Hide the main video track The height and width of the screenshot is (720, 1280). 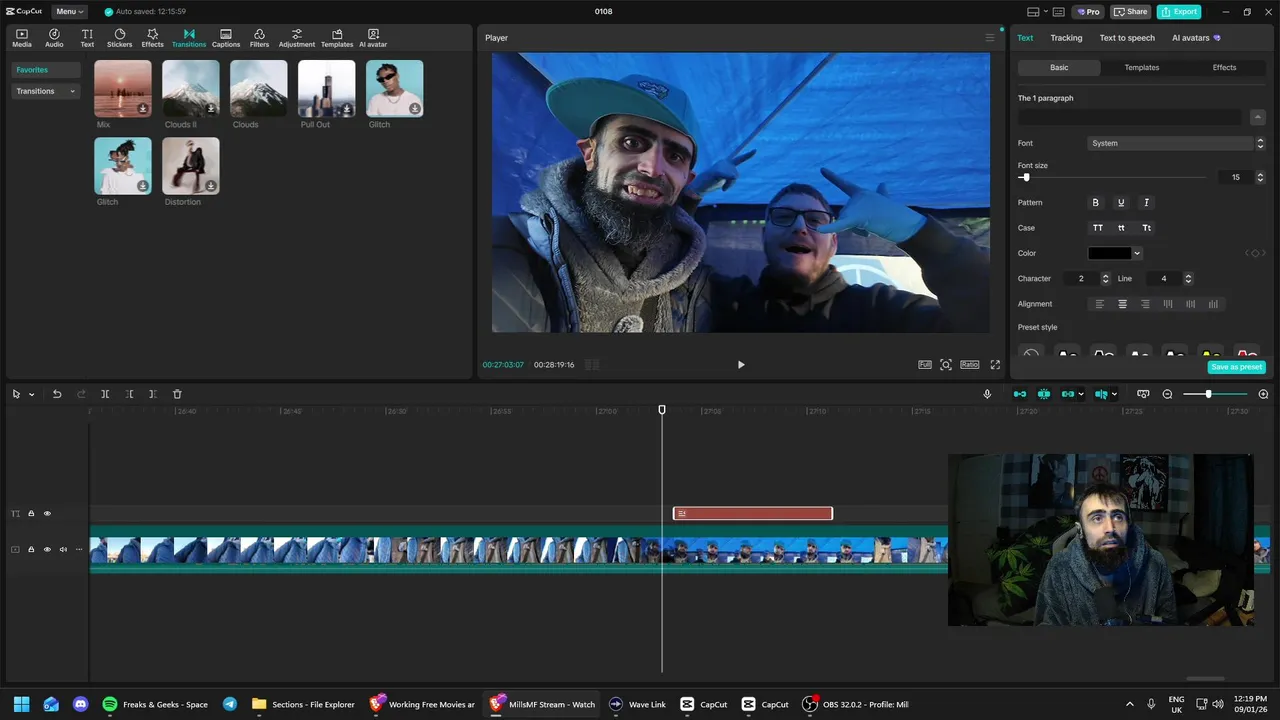[47, 549]
